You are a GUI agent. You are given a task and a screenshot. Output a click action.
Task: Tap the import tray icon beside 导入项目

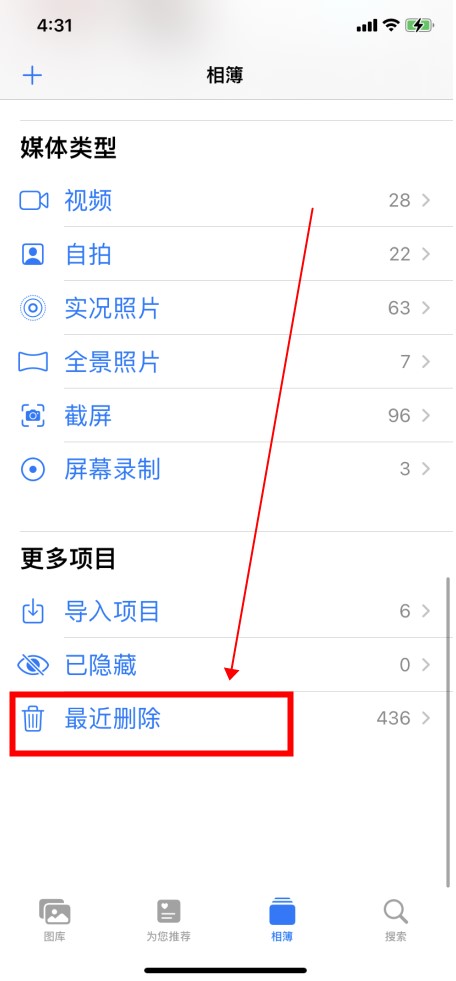[33, 611]
